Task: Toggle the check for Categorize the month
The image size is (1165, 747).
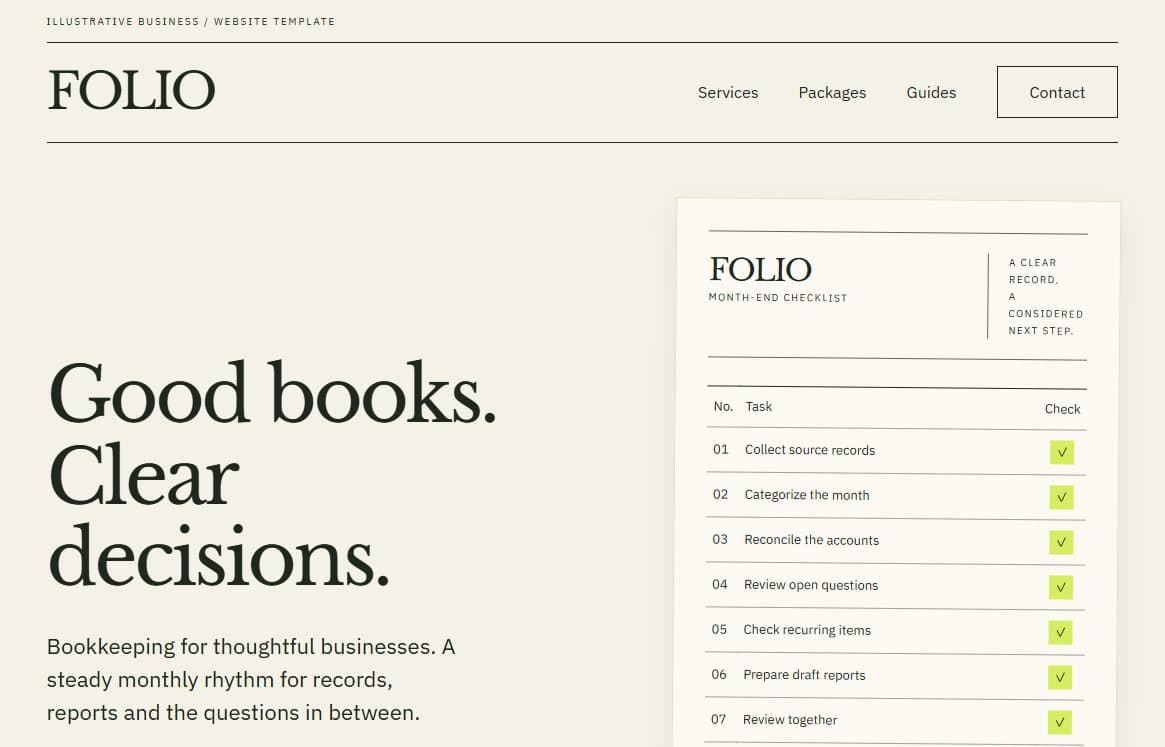Action: [x=1062, y=497]
